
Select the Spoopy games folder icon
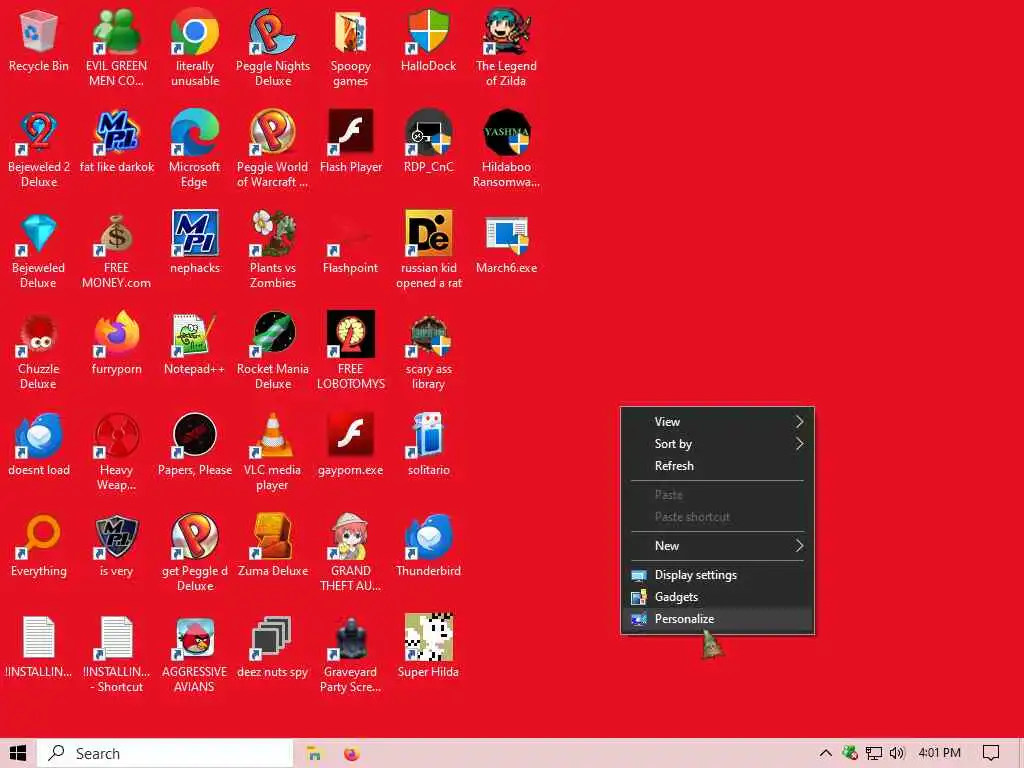[351, 31]
